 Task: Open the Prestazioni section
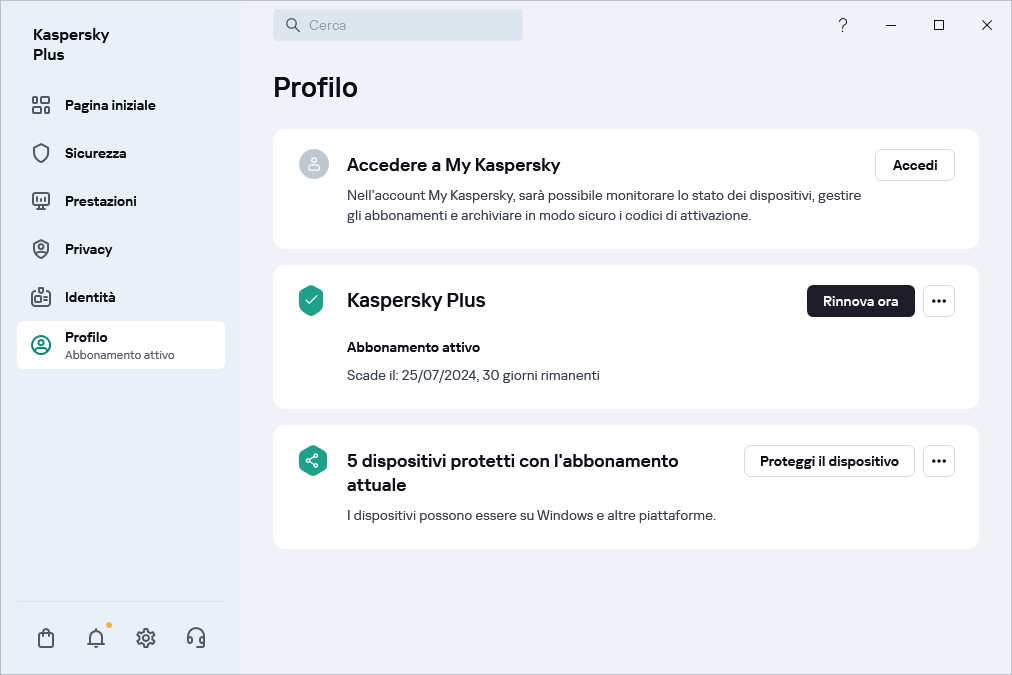click(100, 201)
